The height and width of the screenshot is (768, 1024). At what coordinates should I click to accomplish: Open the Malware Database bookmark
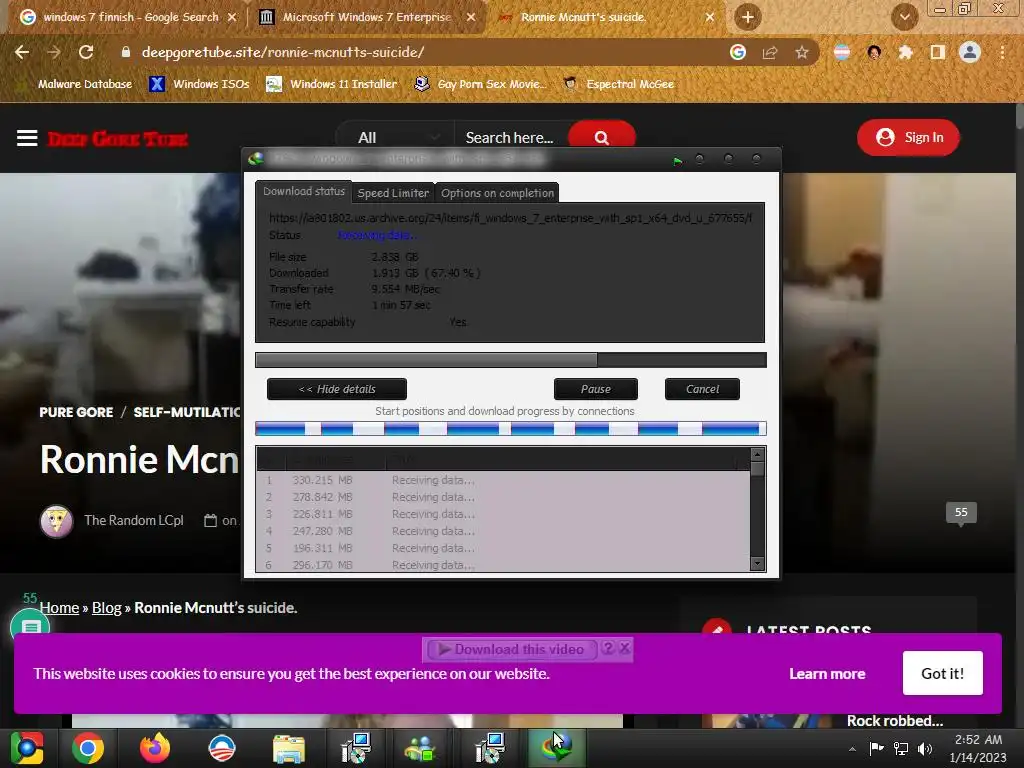click(x=75, y=84)
